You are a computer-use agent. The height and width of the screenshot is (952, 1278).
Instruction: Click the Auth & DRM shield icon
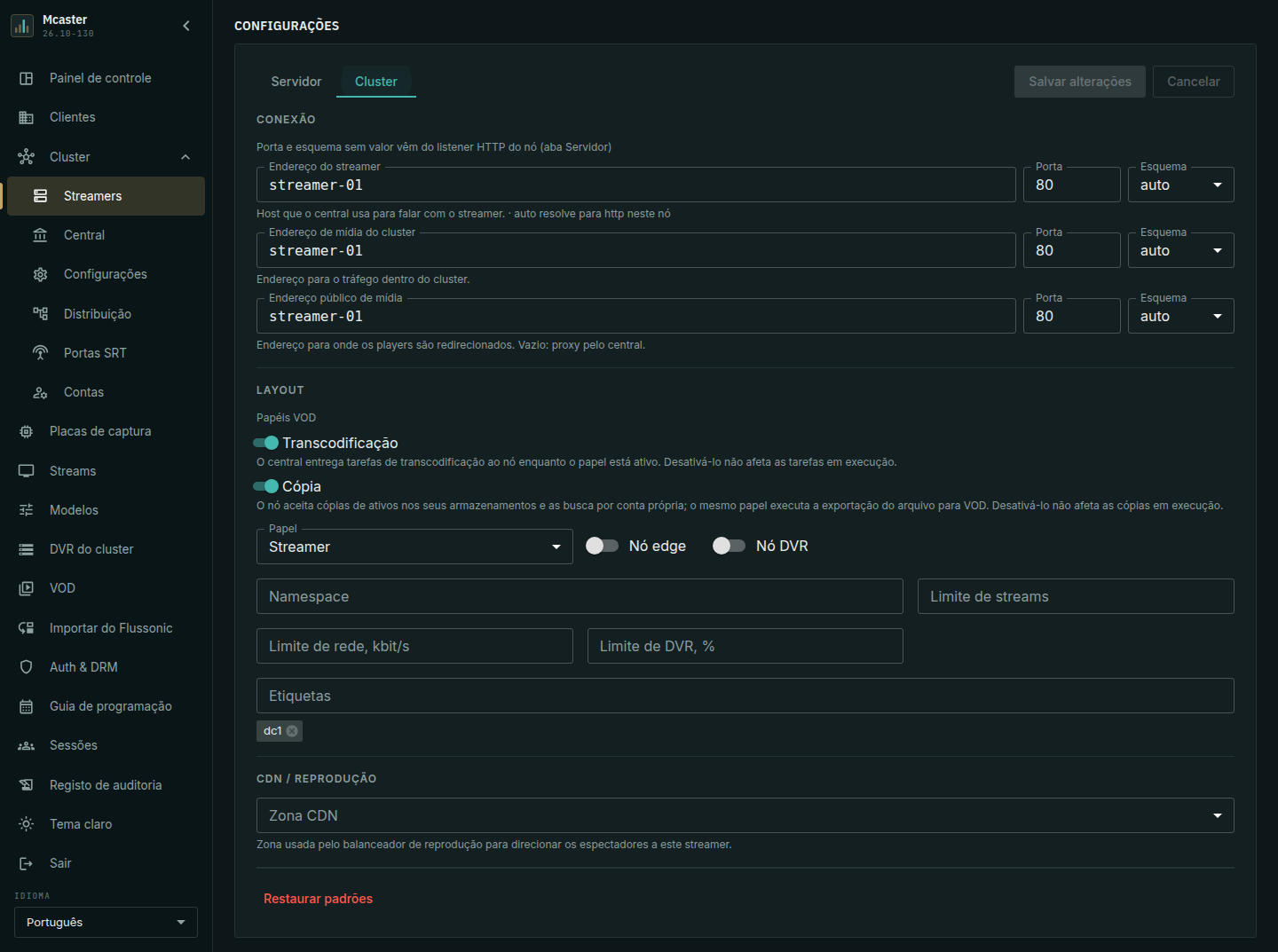click(x=27, y=667)
